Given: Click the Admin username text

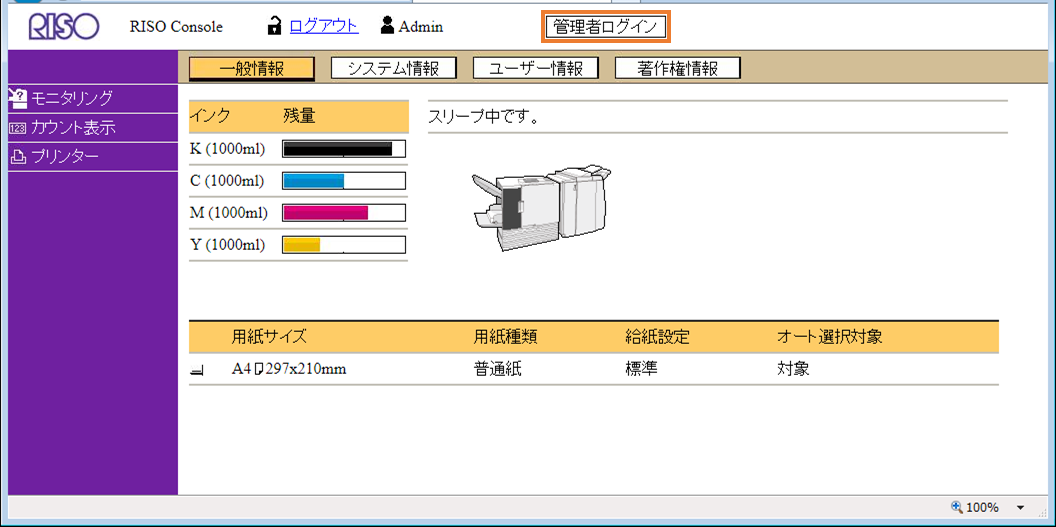Looking at the screenshot, I should (421, 27).
